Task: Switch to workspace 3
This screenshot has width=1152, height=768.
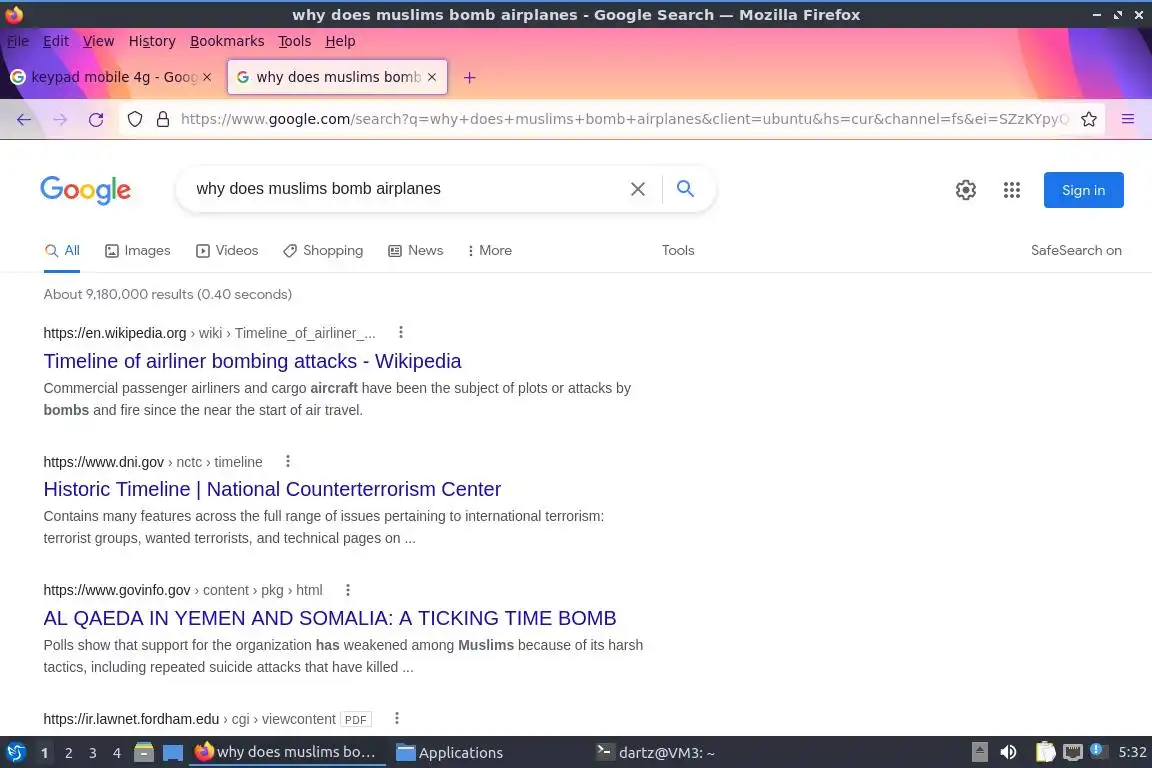Action: [x=93, y=753]
